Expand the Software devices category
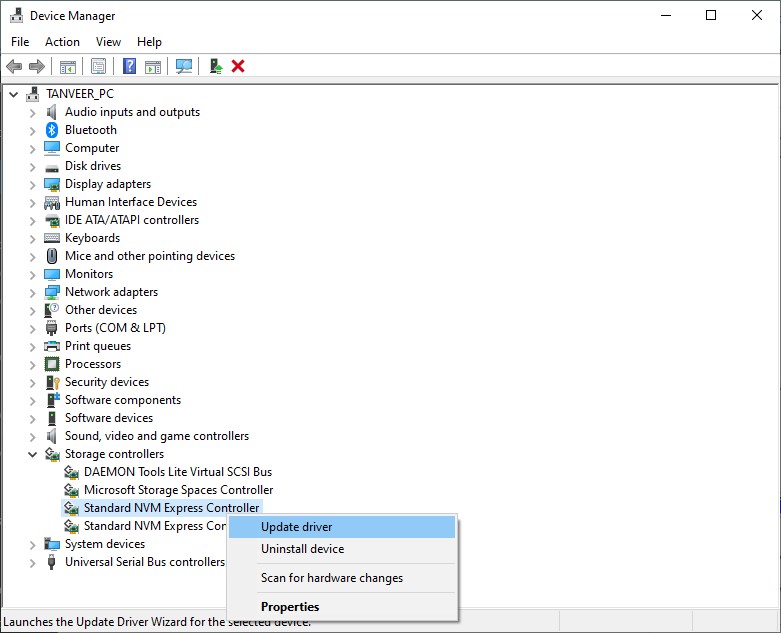 coord(33,419)
